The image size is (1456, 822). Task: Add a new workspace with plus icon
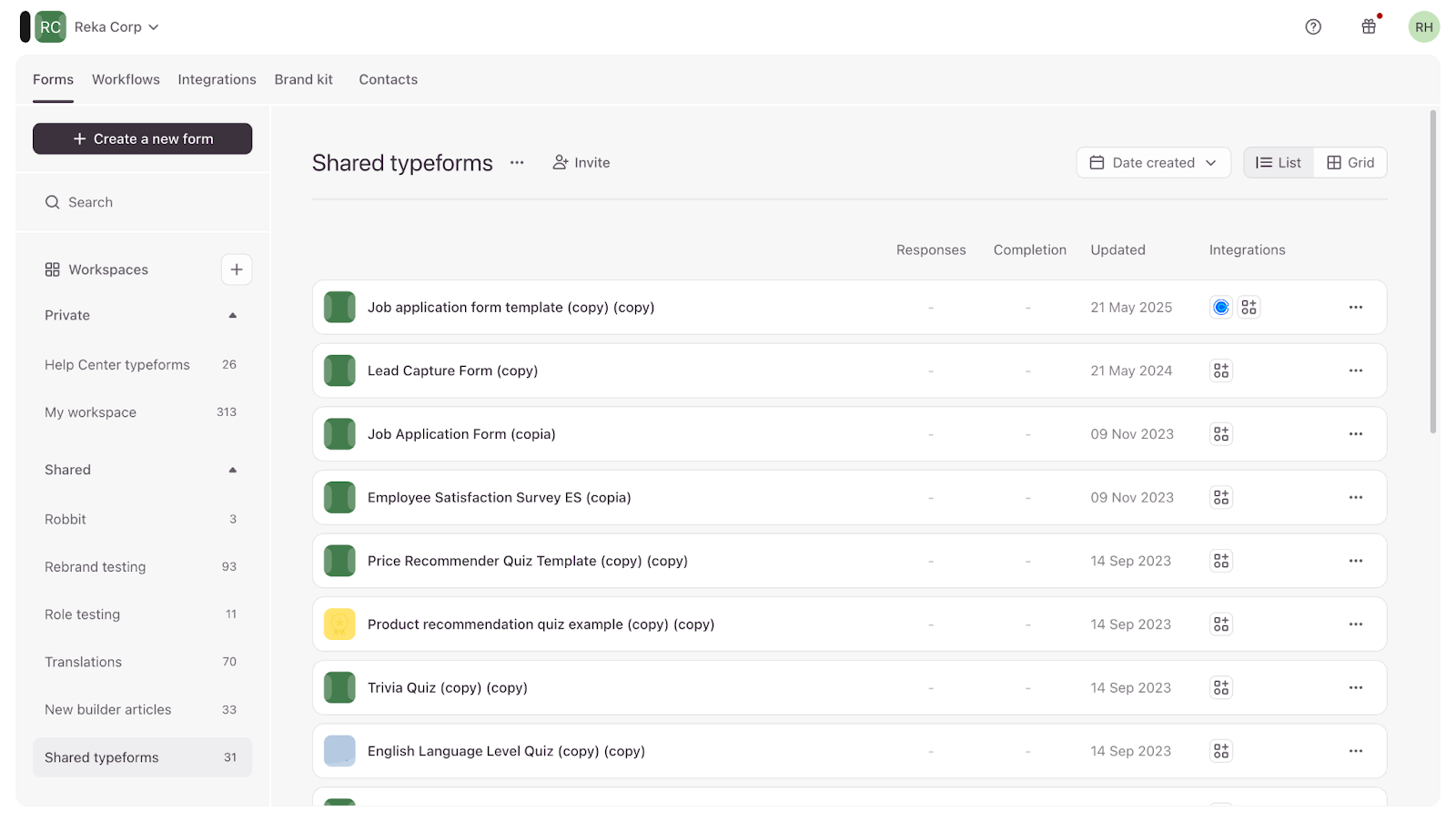tap(236, 269)
